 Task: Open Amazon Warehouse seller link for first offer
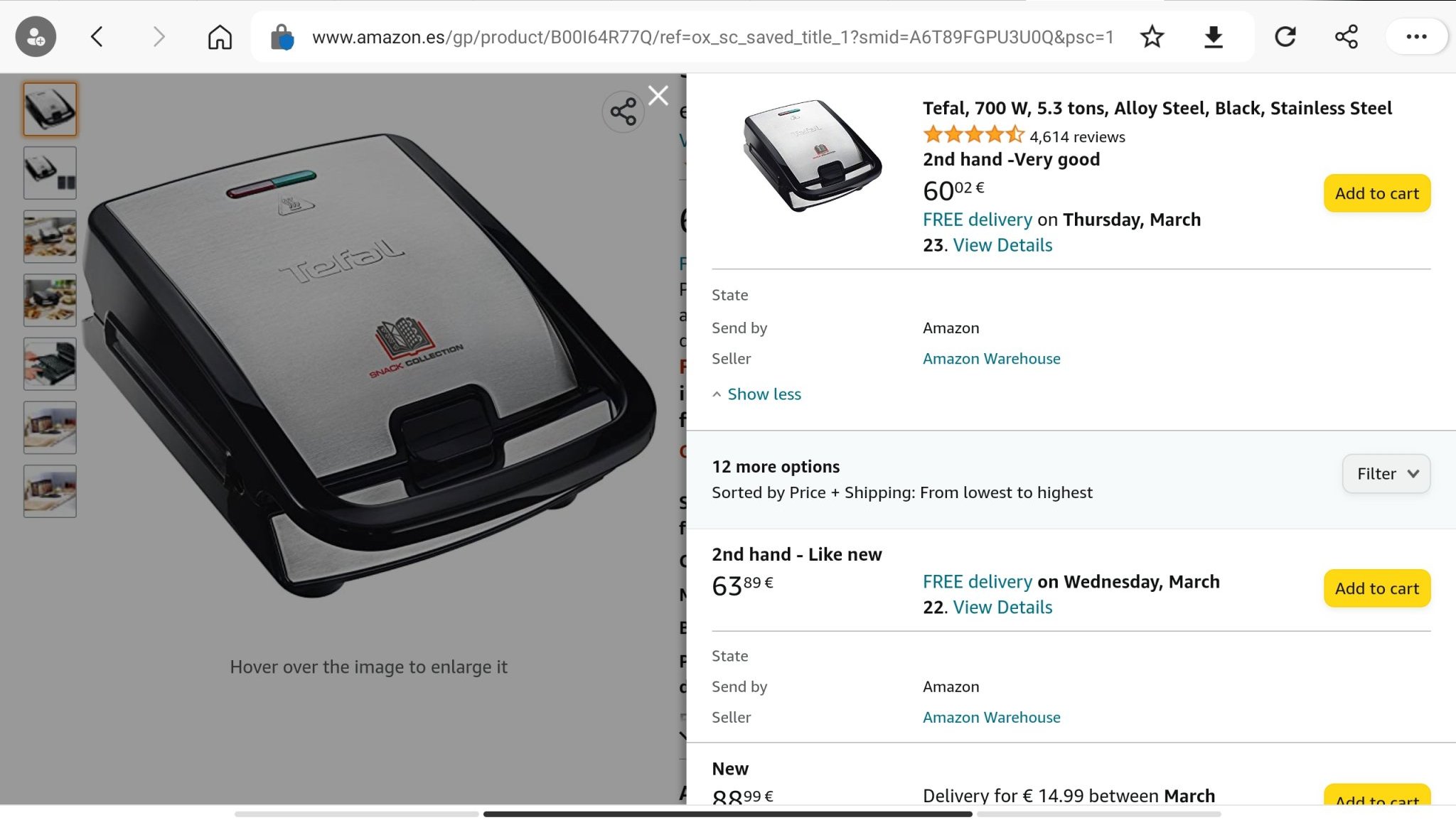click(x=991, y=359)
